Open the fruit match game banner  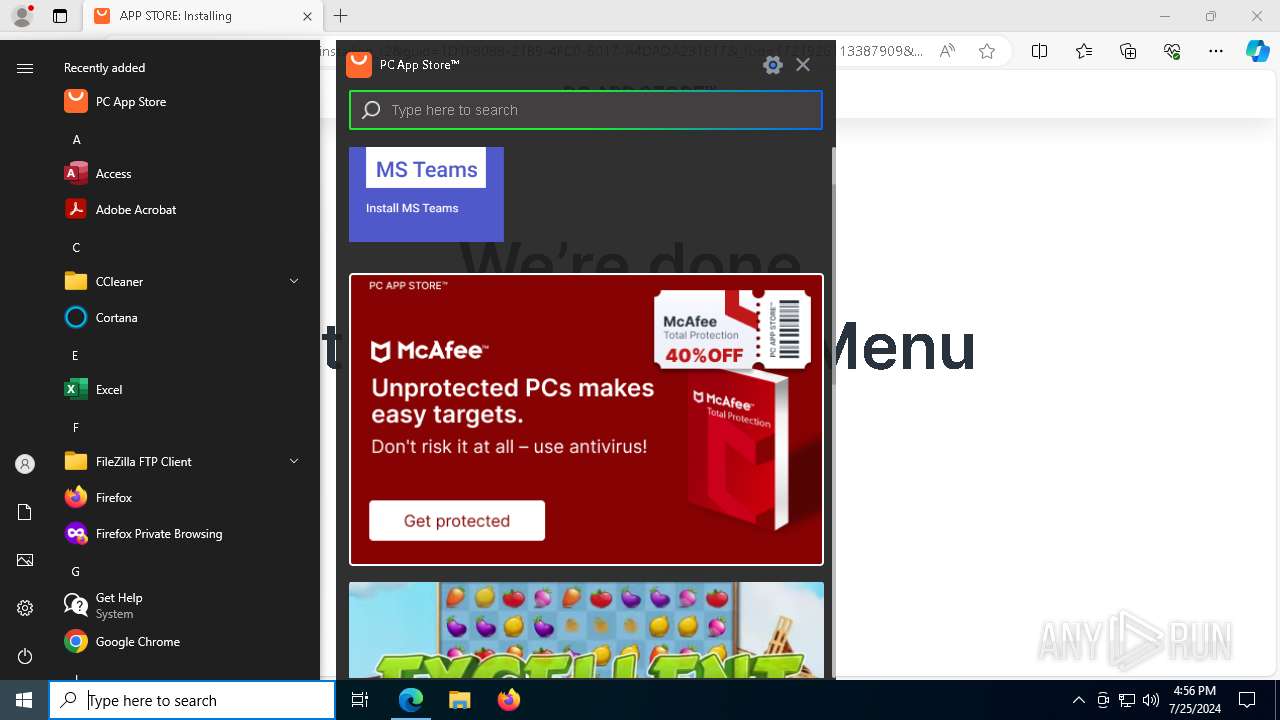click(586, 630)
